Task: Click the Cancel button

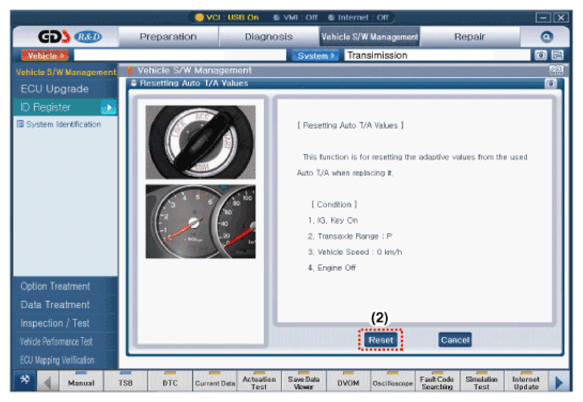Action: coord(455,340)
